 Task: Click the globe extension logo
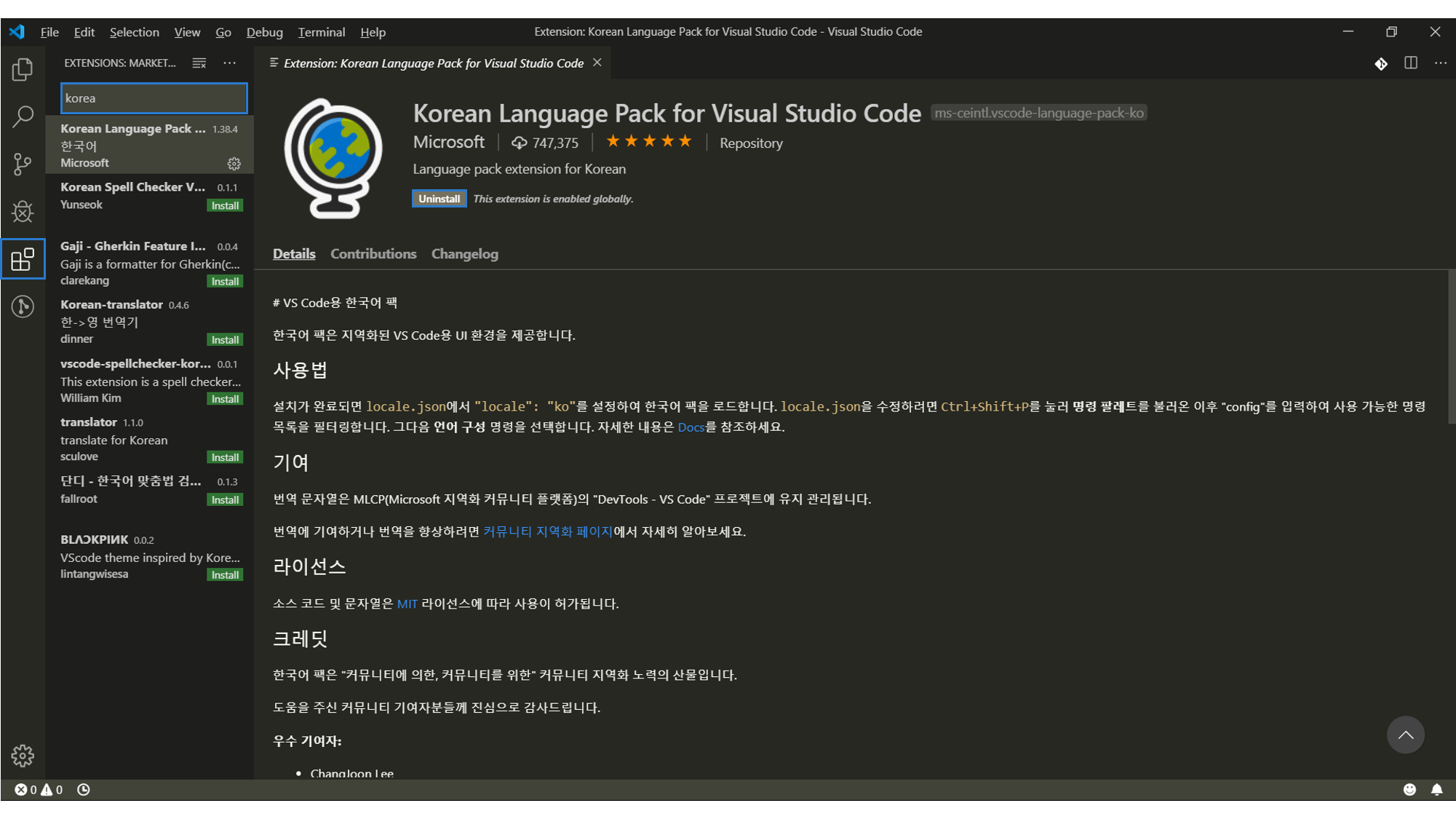pos(334,159)
